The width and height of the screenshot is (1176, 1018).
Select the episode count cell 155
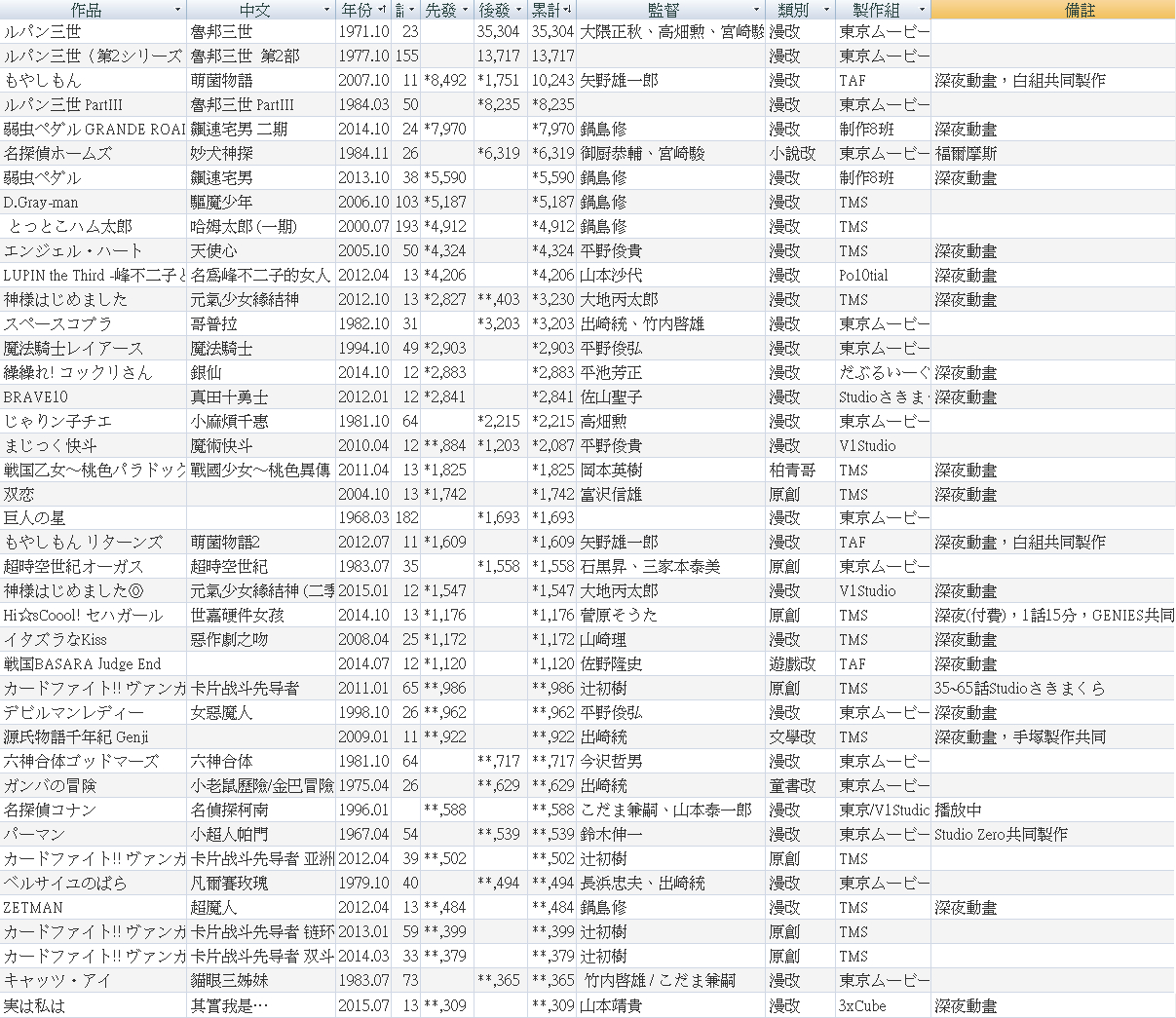point(406,56)
